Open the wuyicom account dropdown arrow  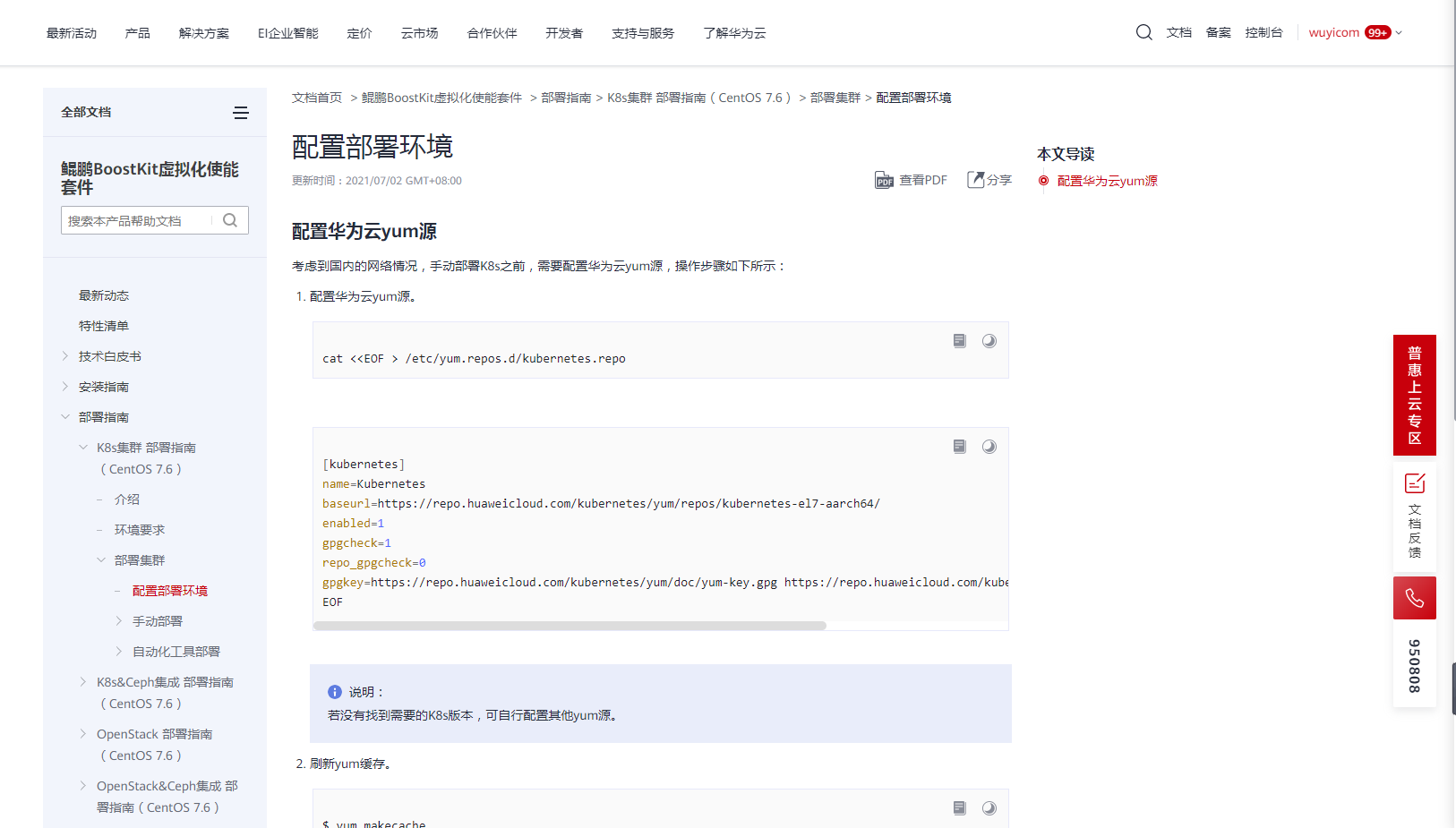point(1399,33)
